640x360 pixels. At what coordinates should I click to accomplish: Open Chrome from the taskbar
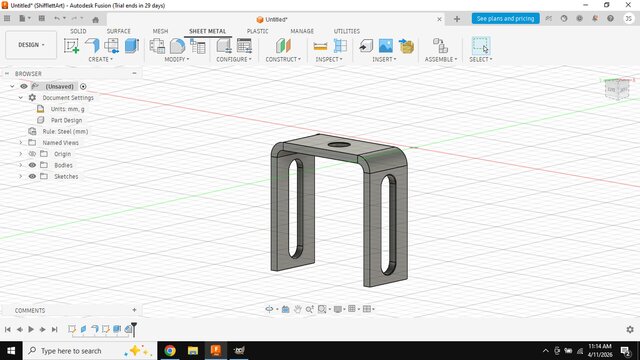pyautogui.click(x=170, y=351)
